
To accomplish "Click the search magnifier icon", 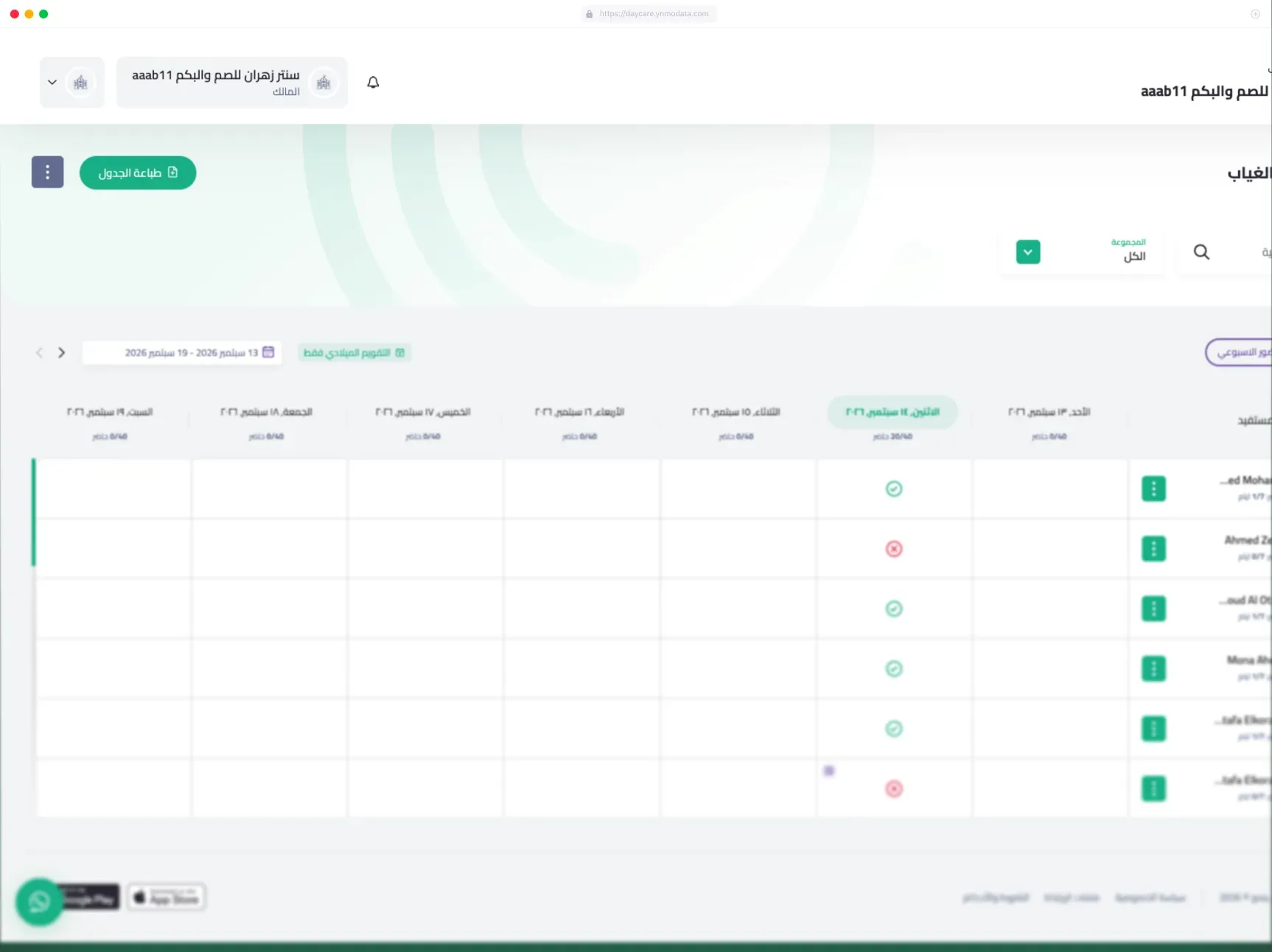I will pyautogui.click(x=1201, y=252).
